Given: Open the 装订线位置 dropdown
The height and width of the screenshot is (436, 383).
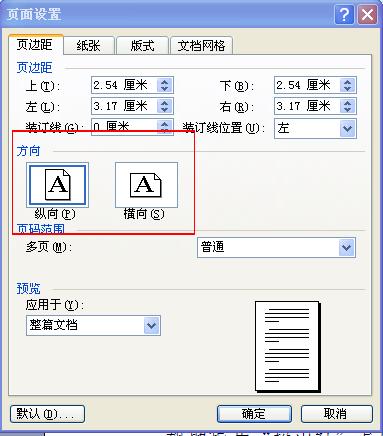Looking at the screenshot, I should coord(315,128).
